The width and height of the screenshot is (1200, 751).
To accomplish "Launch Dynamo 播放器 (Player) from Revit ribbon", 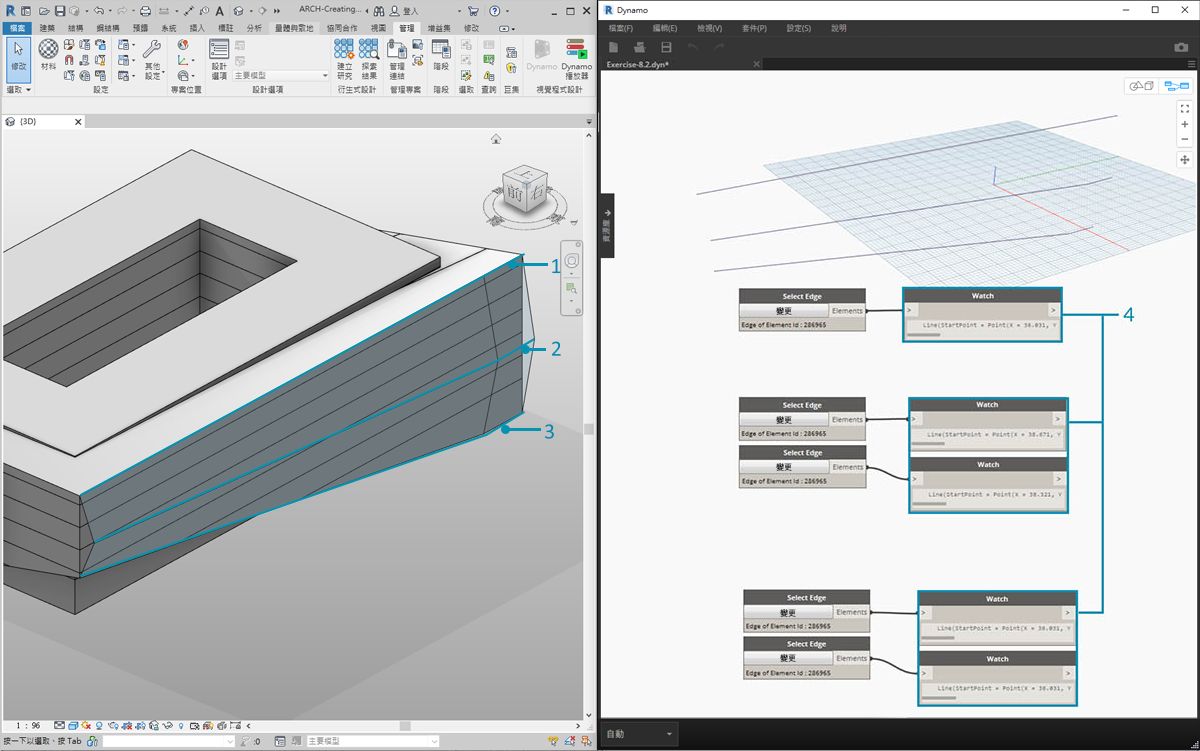I will [576, 60].
